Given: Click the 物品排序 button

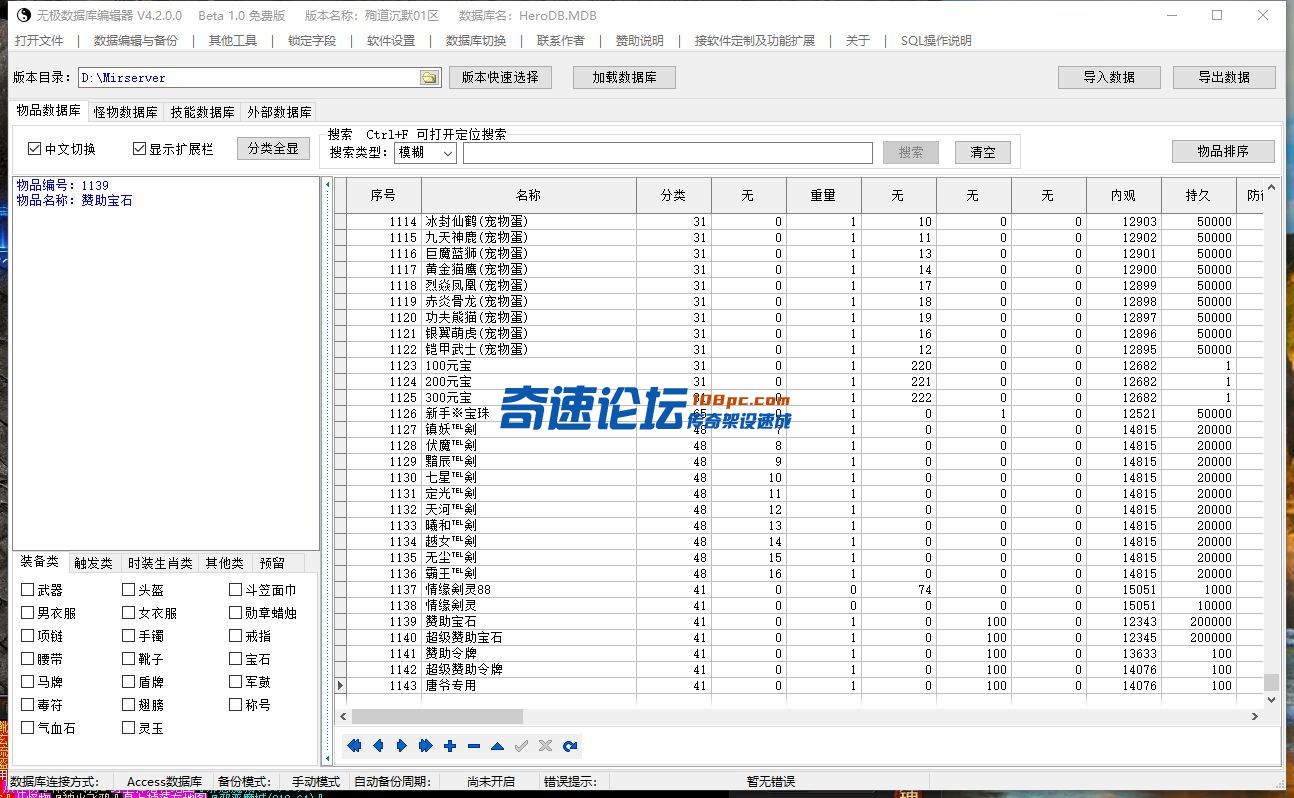Looking at the screenshot, I should click(1223, 151).
